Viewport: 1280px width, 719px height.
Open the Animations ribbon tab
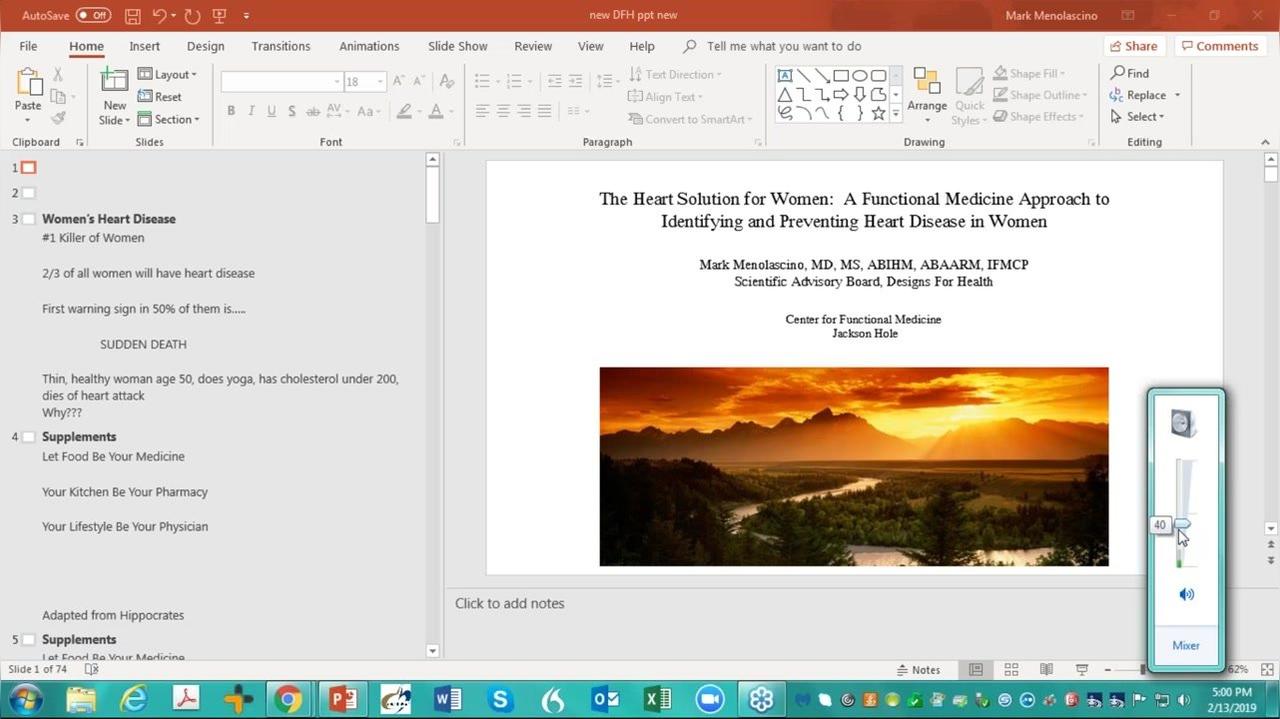point(369,46)
